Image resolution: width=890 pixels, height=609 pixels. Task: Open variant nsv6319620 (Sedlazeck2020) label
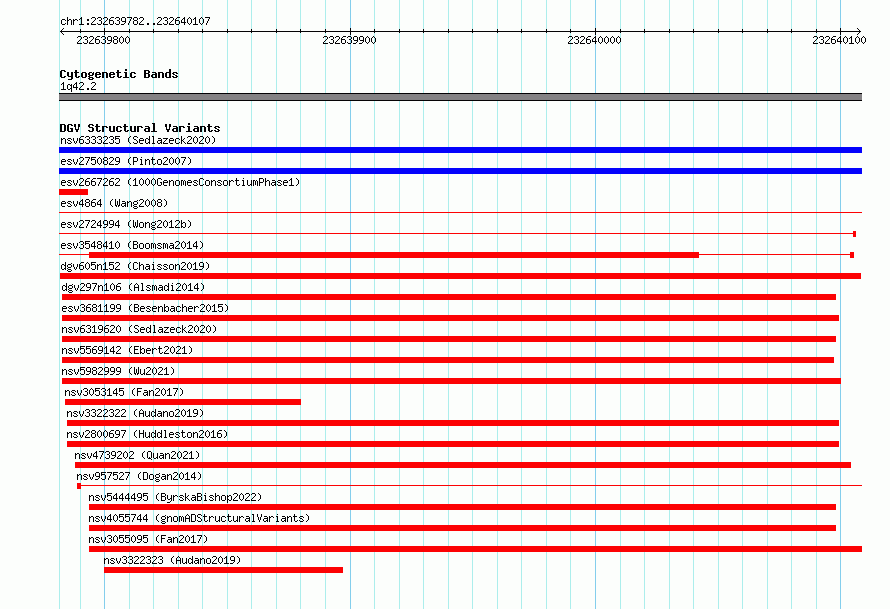coord(139,329)
